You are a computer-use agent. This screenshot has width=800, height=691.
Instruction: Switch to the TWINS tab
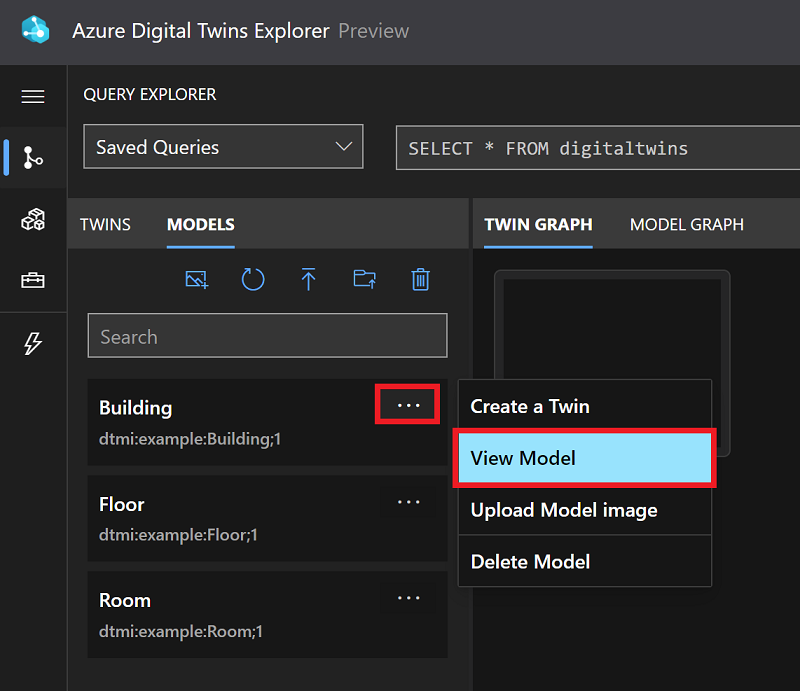[105, 225]
